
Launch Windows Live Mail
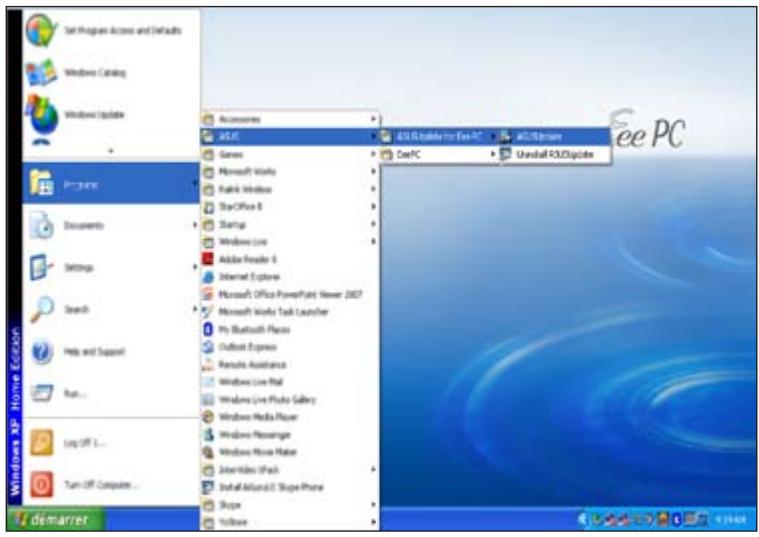click(x=290, y=382)
